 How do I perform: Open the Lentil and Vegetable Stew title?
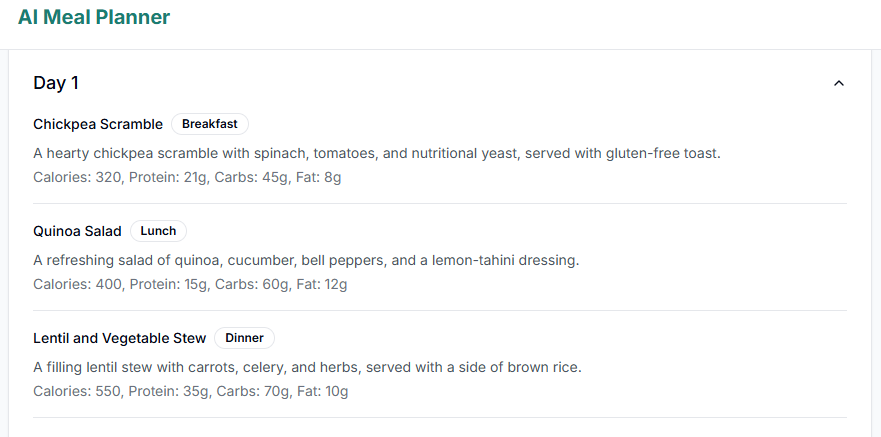[120, 338]
